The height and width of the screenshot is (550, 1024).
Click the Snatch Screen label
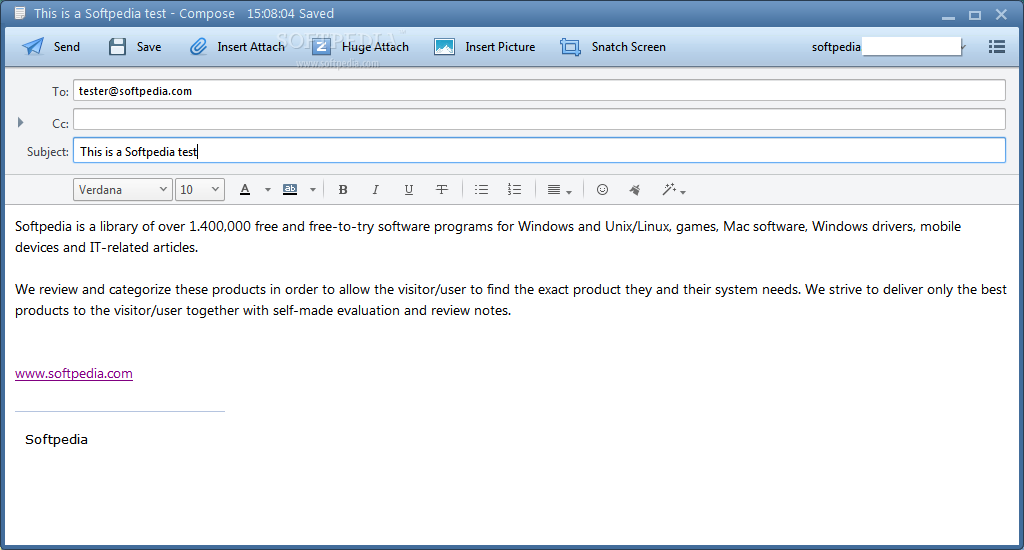629,47
